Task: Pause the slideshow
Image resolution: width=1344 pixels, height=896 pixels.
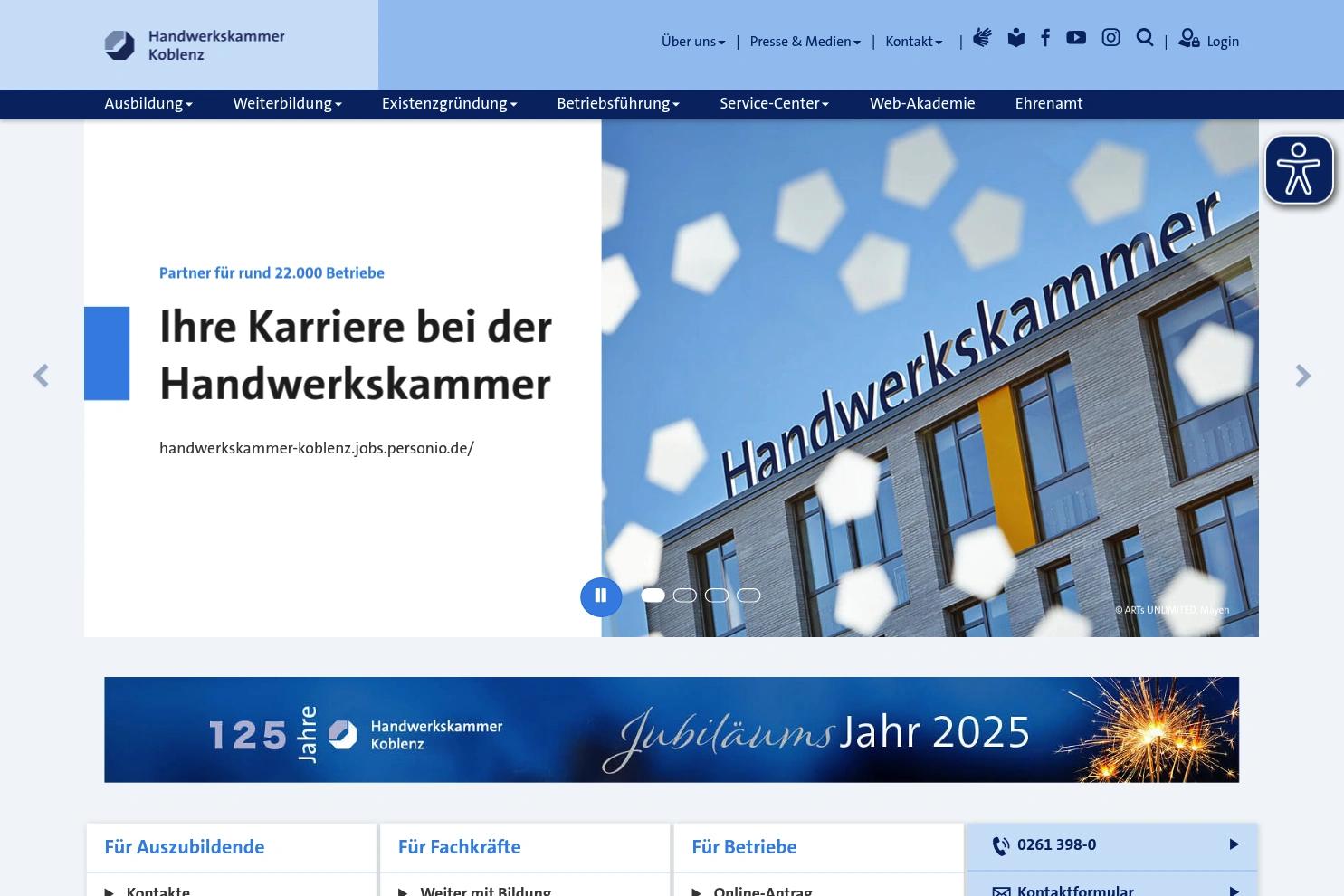Action: tap(601, 596)
